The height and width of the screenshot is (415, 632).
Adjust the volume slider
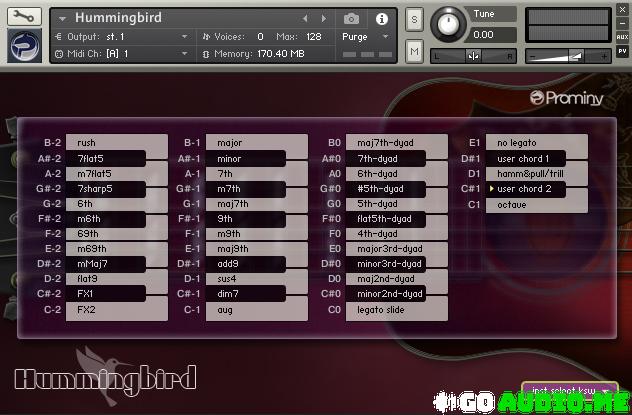[568, 56]
